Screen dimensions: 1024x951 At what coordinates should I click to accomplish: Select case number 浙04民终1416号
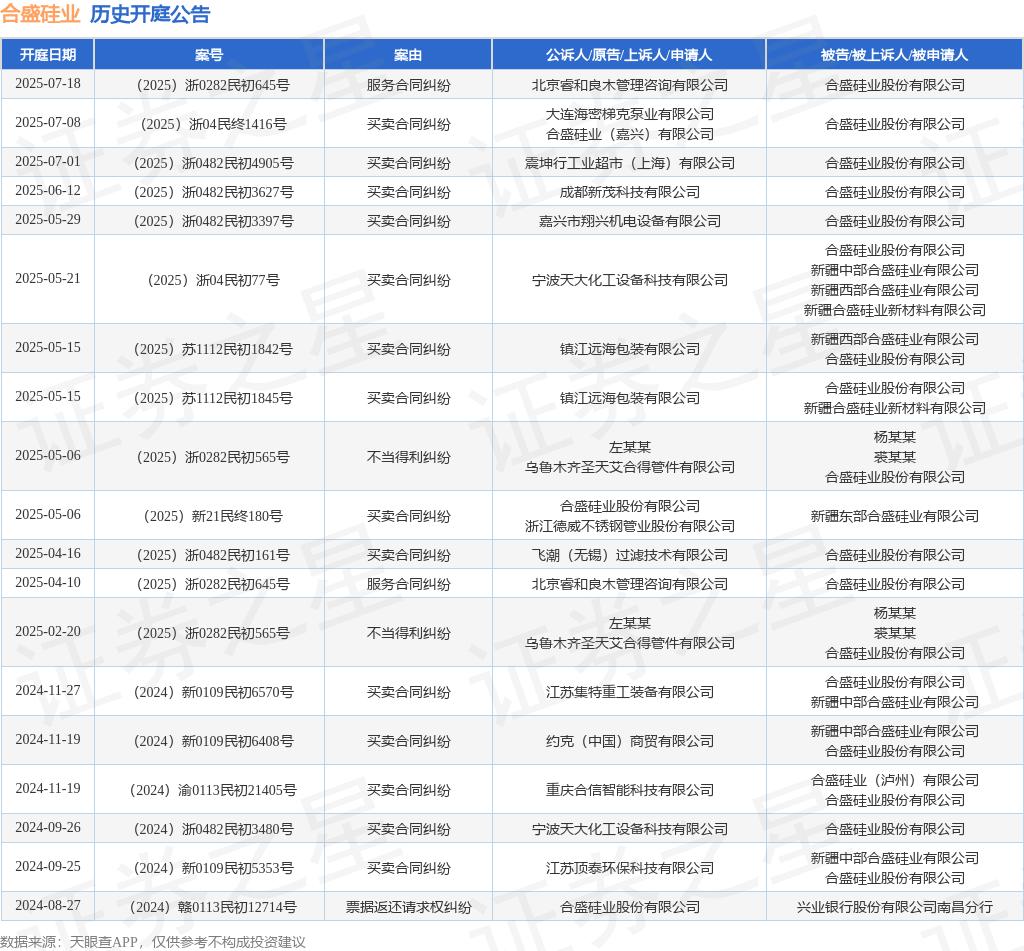click(213, 124)
